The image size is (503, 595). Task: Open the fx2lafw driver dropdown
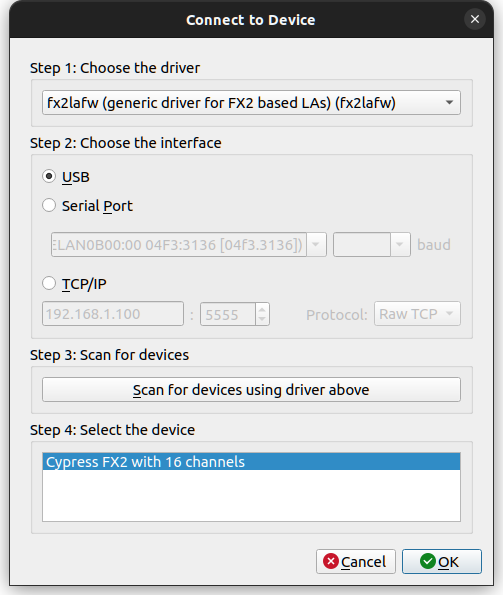[x=251, y=102]
